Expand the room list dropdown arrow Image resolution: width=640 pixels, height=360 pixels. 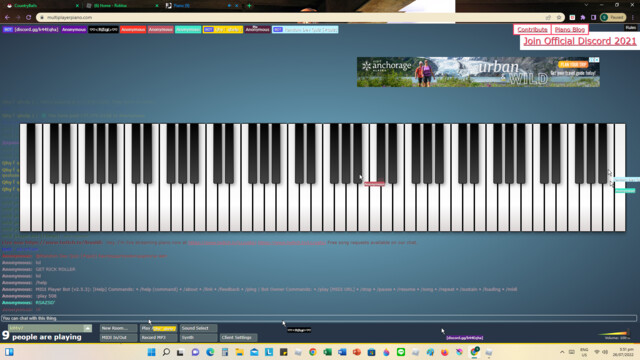click(x=87, y=328)
